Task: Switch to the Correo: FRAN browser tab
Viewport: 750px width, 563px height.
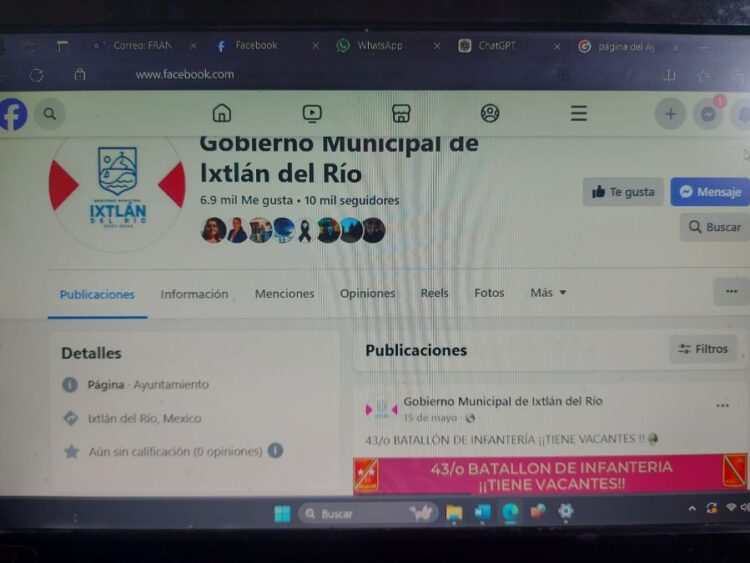Action: click(x=143, y=45)
